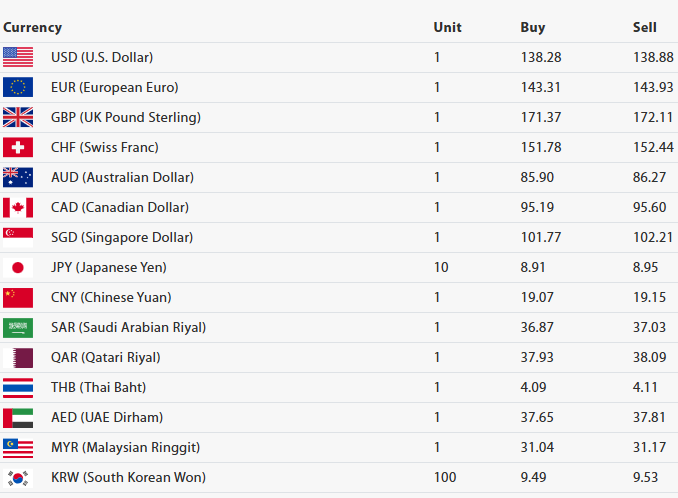Click the Buy column header
Screen dimensions: 678x498
(532, 28)
